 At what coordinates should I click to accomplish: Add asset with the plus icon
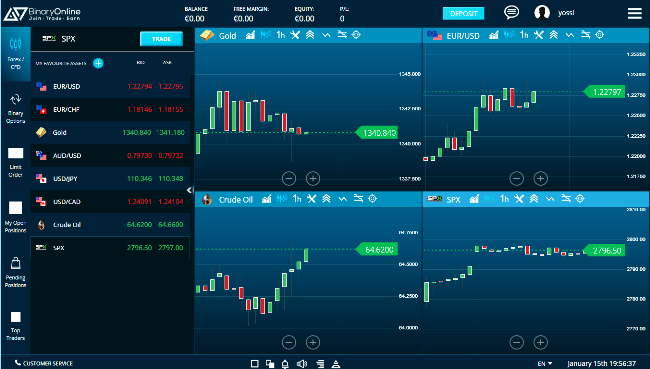tap(98, 63)
